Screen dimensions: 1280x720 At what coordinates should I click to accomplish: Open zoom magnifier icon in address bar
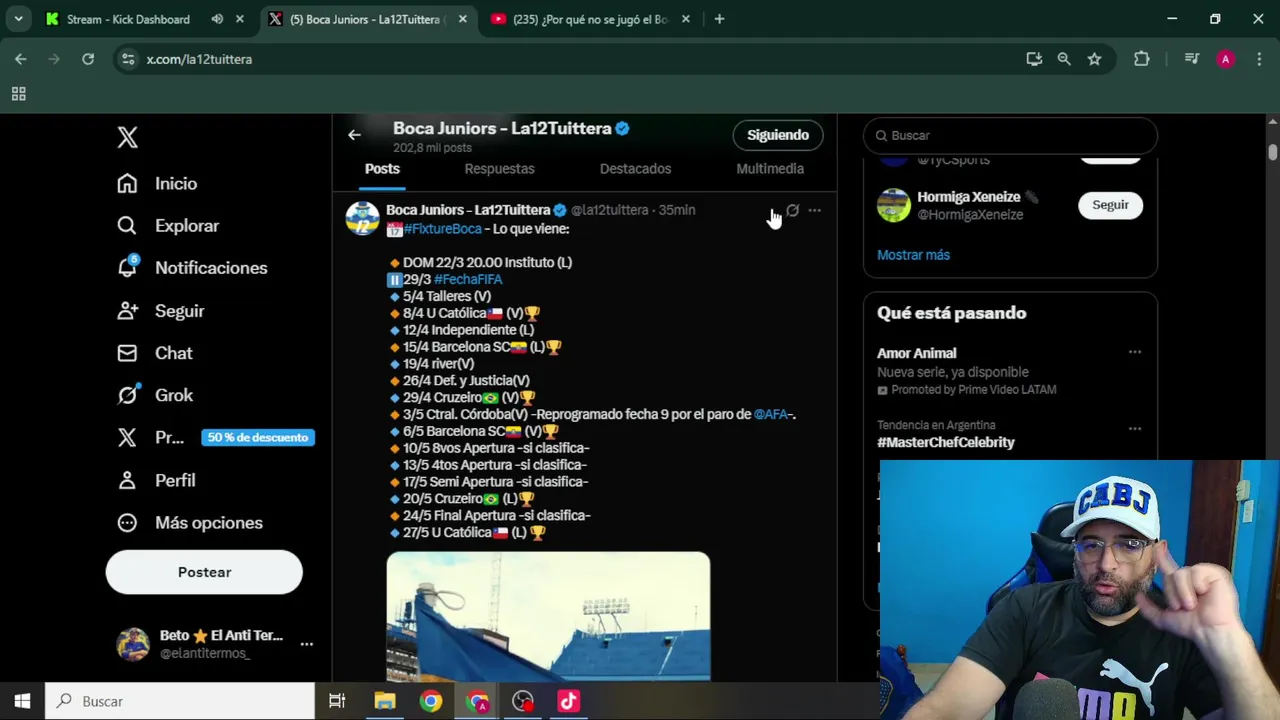point(1064,59)
